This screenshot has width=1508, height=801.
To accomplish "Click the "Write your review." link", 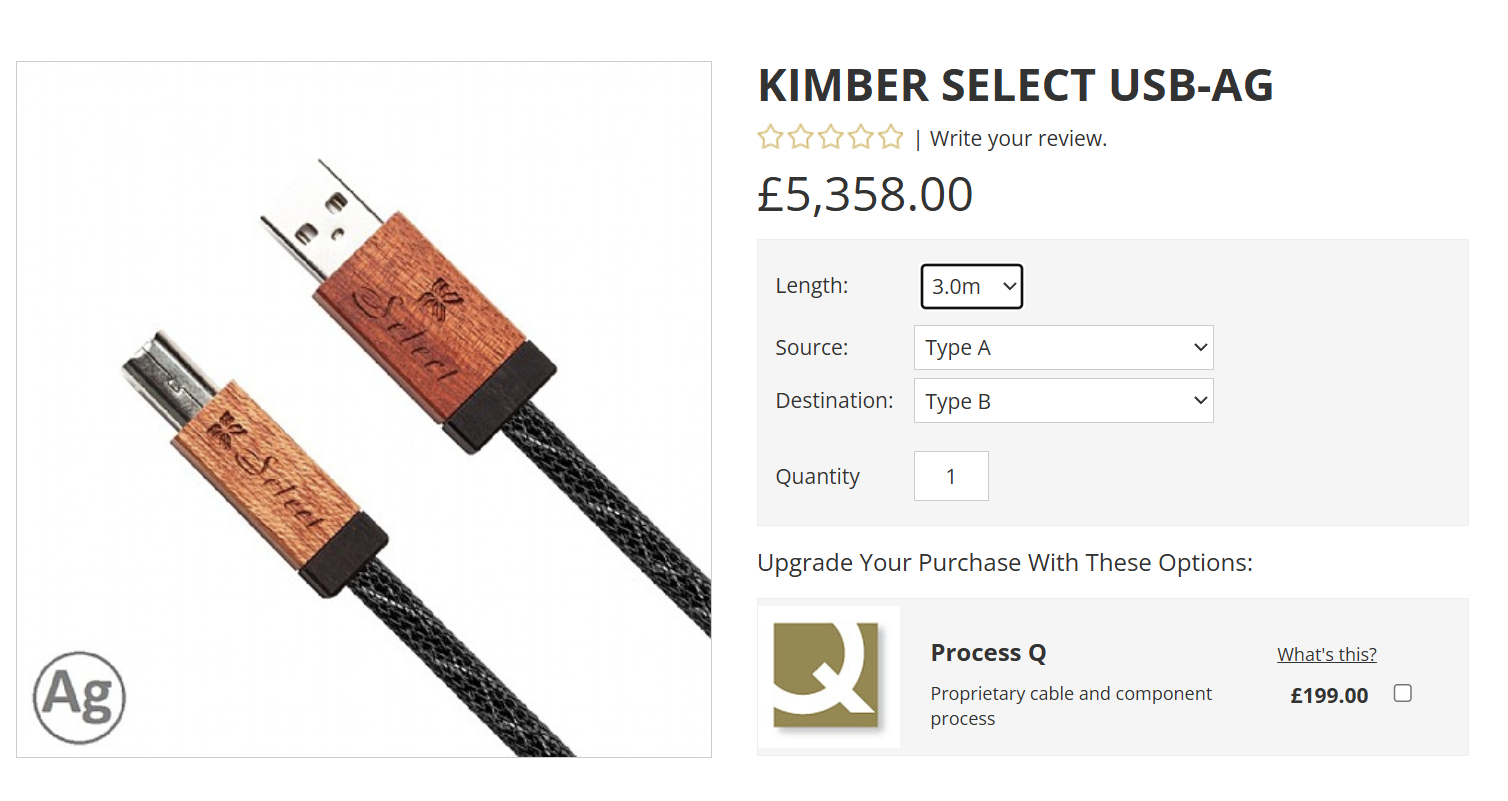I will pyautogui.click(x=1018, y=139).
